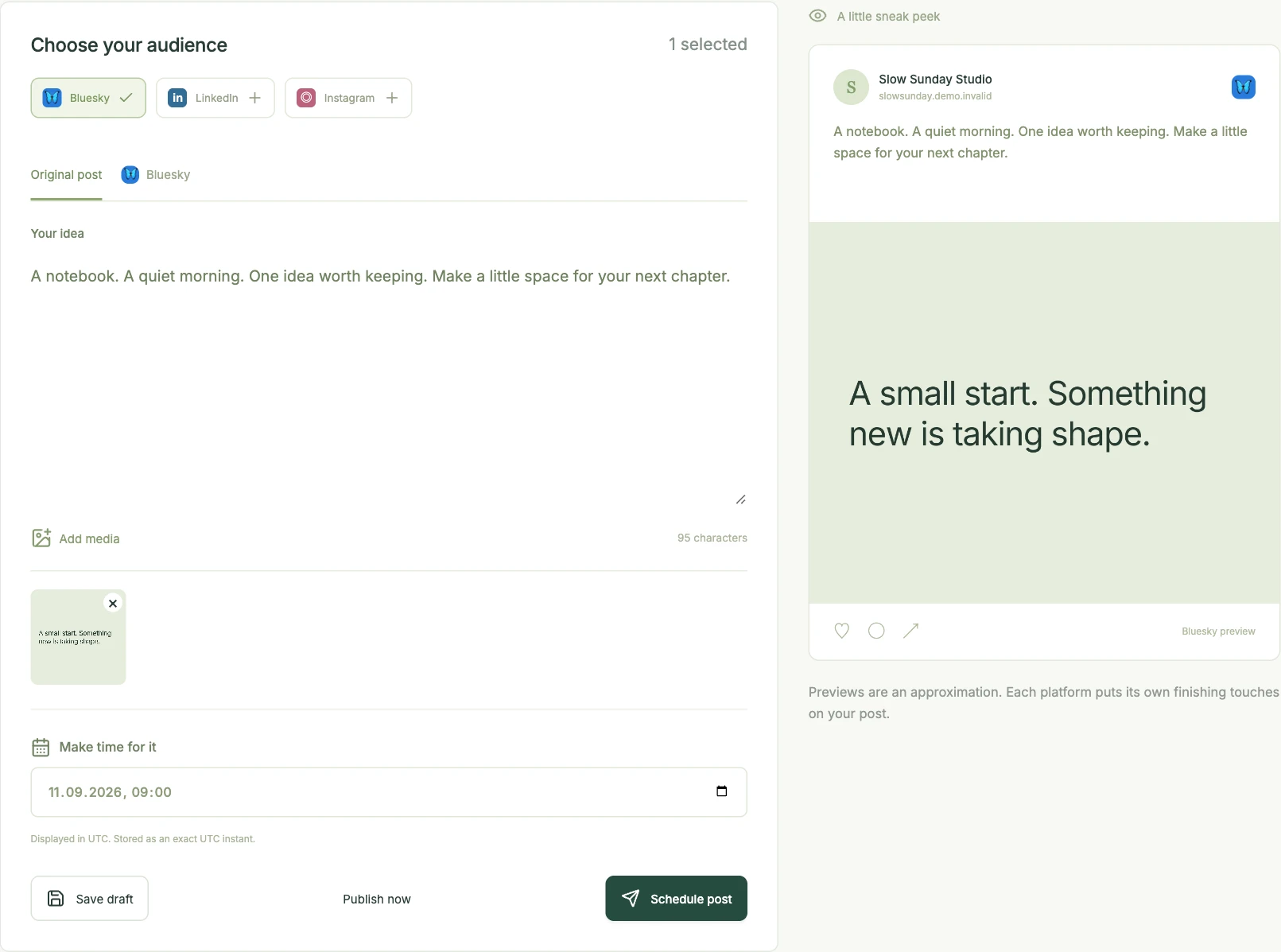Grab the text area resize handle
The height and width of the screenshot is (952, 1281).
click(x=741, y=499)
